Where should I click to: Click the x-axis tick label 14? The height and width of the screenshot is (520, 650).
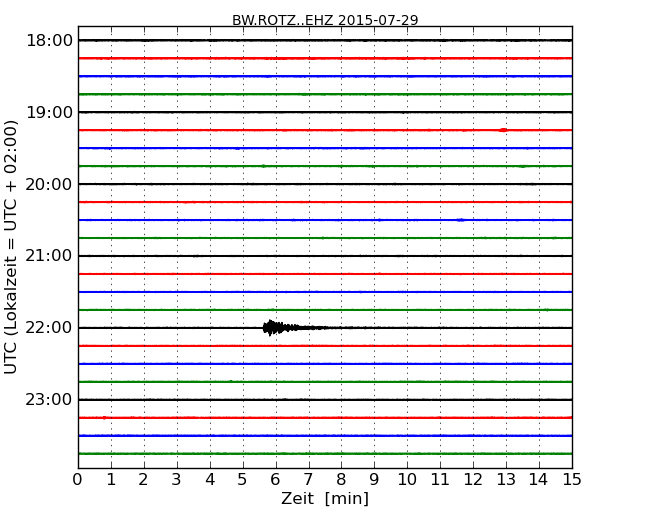coord(539,480)
